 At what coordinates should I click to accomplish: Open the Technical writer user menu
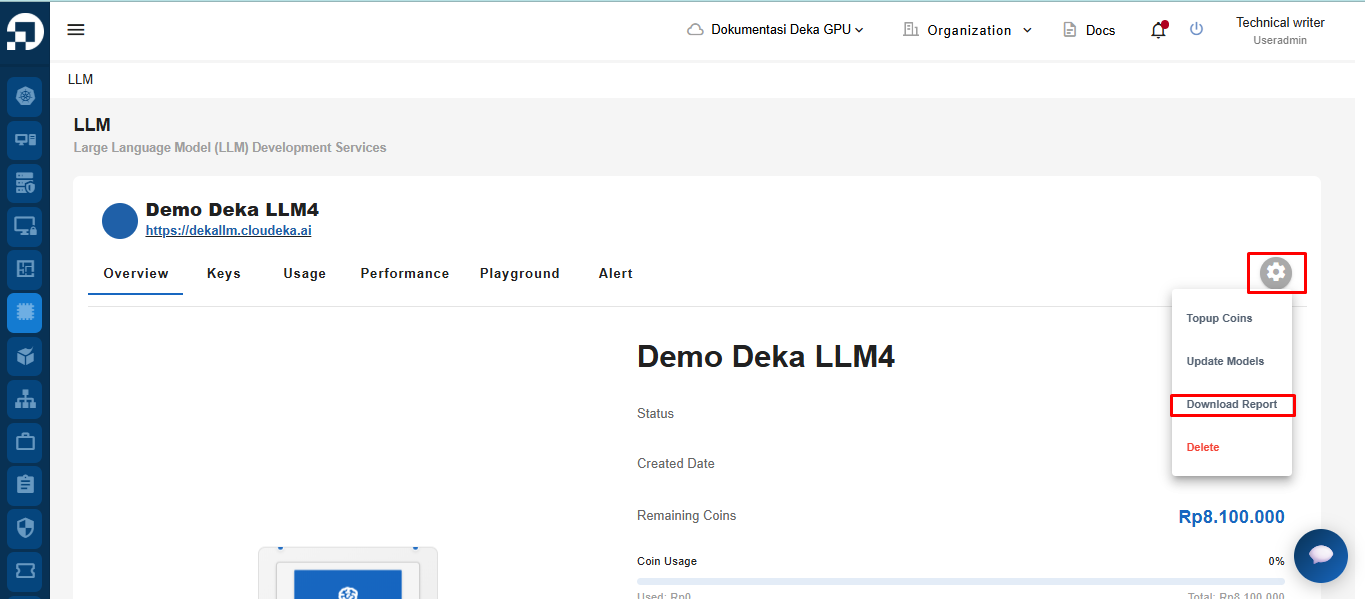click(1279, 30)
